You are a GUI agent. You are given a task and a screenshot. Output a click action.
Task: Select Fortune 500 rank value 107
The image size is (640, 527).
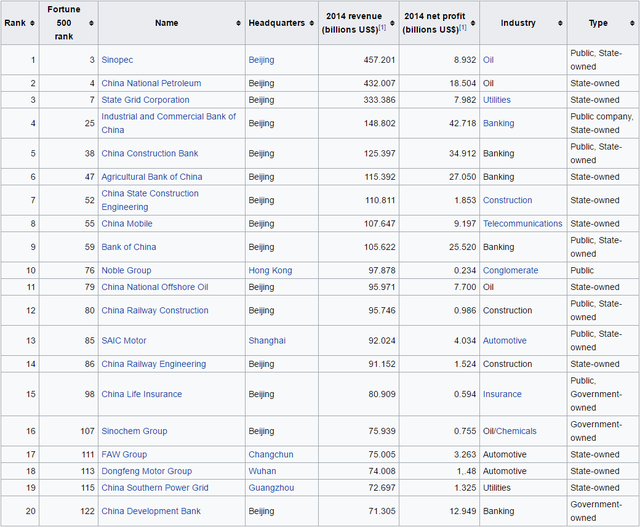pos(87,431)
